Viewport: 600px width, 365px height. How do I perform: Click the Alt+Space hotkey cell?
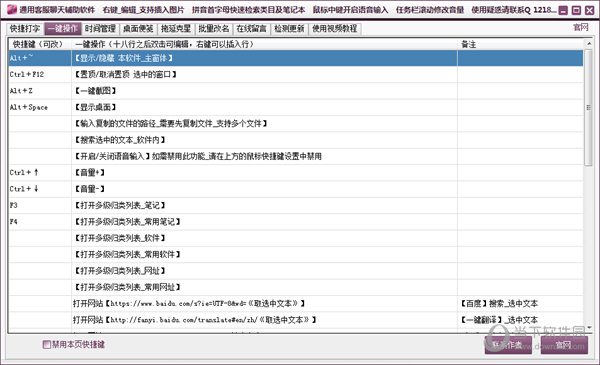tap(40, 108)
